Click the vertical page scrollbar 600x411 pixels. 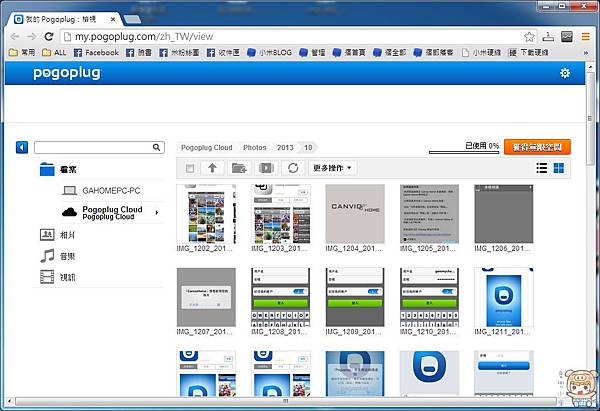(x=590, y=119)
